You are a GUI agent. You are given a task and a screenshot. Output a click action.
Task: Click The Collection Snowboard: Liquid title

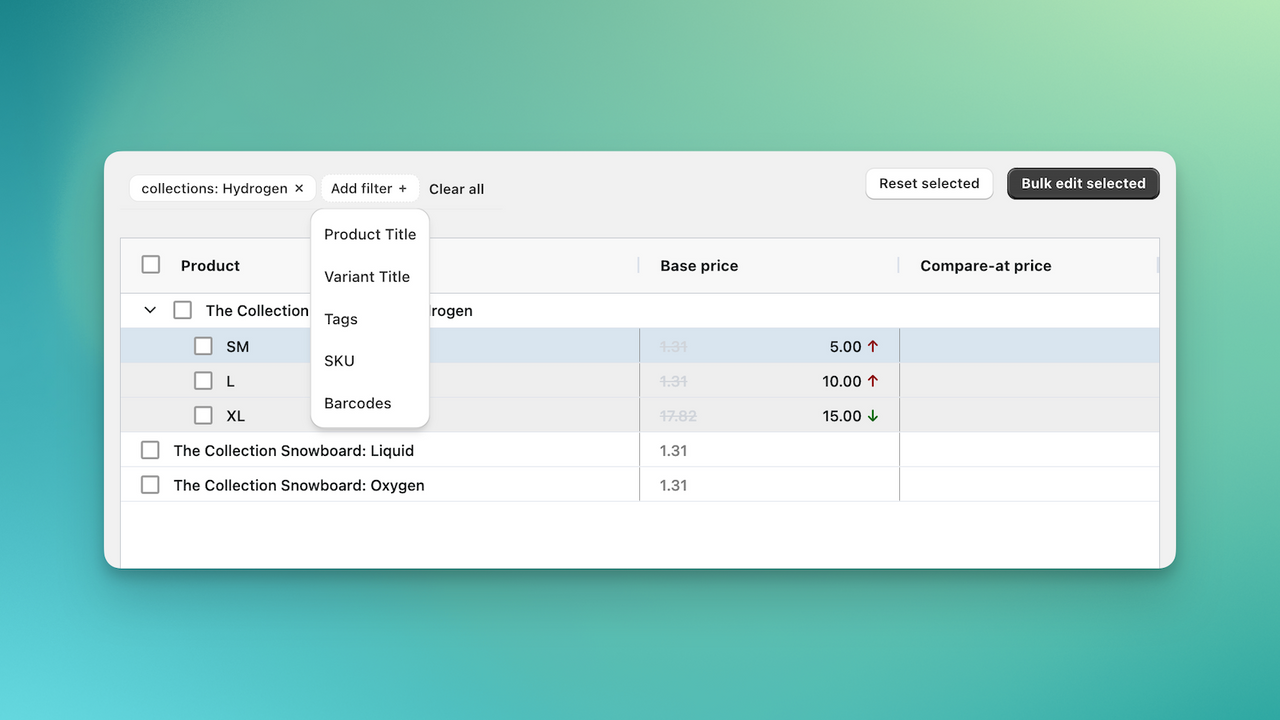point(294,451)
